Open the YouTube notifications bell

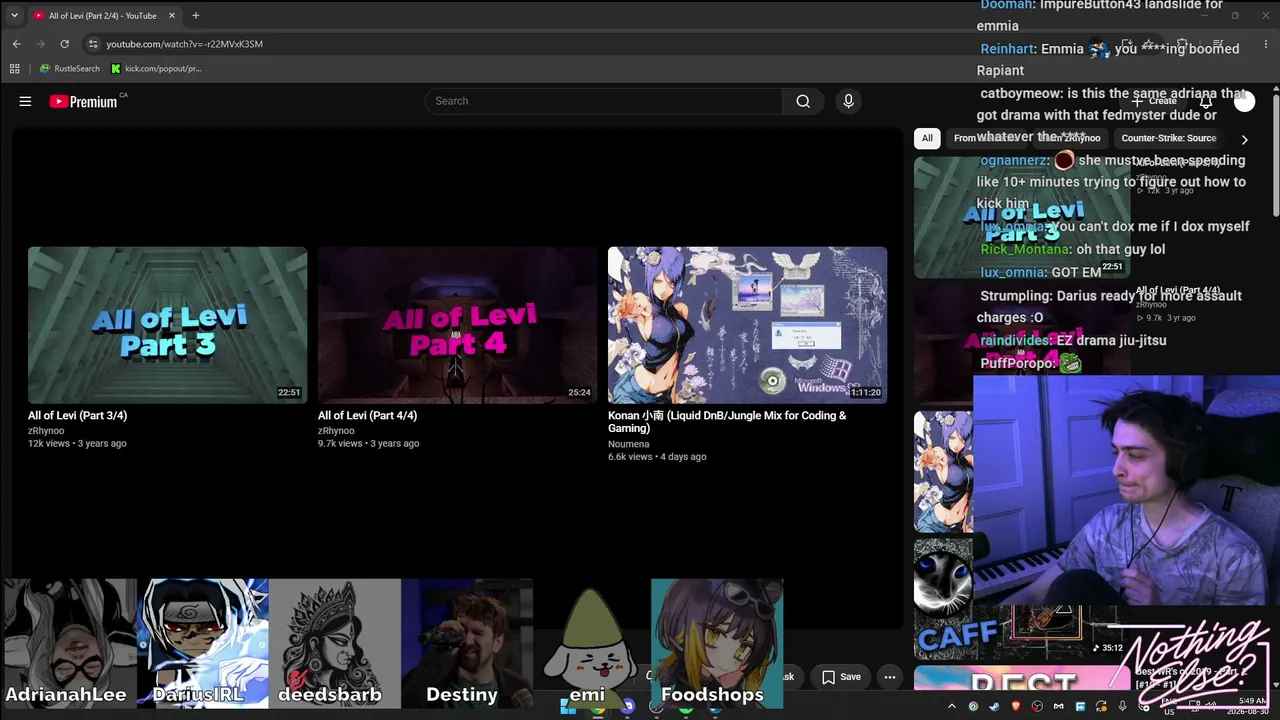click(1206, 101)
